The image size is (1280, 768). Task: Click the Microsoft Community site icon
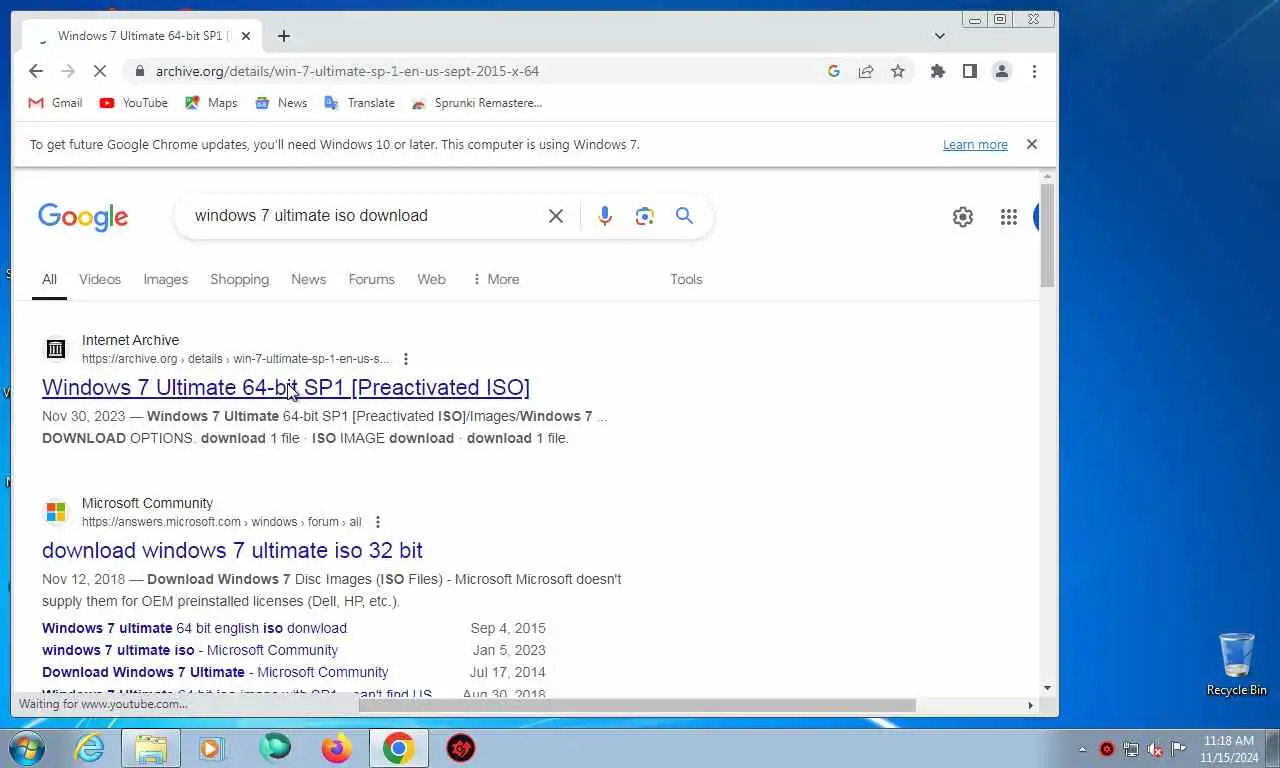(x=56, y=512)
